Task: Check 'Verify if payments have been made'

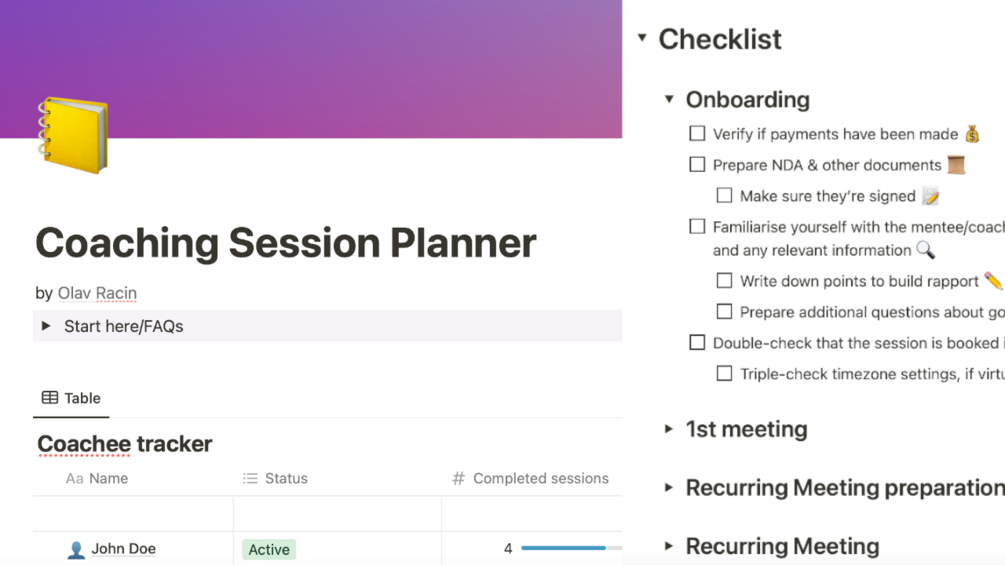Action: pos(697,133)
